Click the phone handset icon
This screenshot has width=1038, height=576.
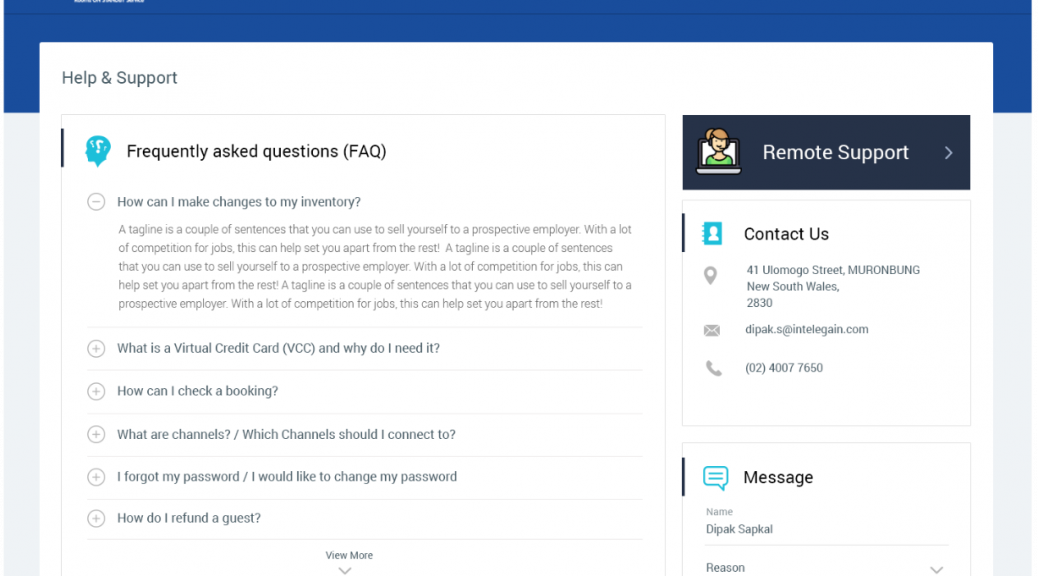(x=713, y=368)
